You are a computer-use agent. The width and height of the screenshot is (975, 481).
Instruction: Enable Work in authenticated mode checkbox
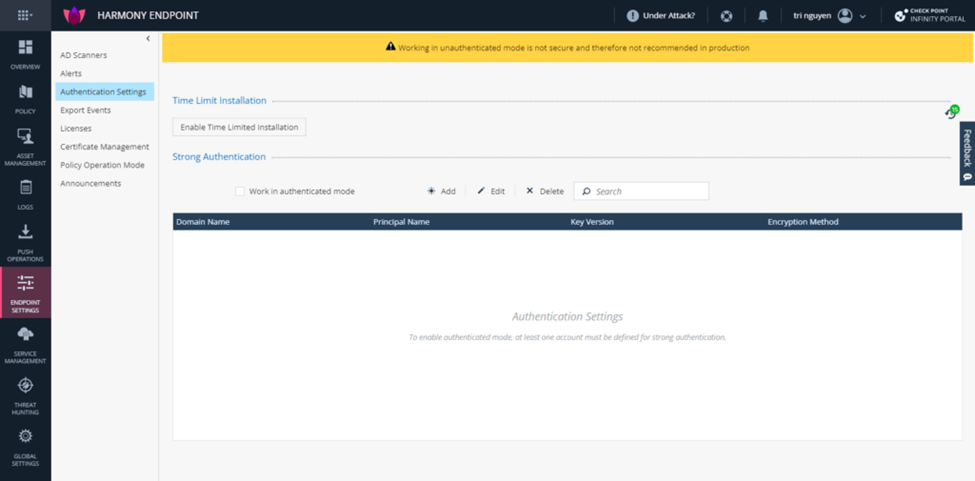[240, 191]
